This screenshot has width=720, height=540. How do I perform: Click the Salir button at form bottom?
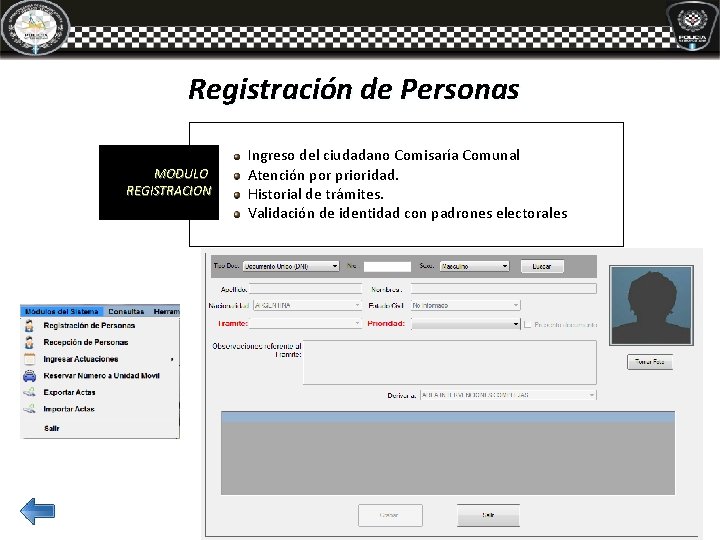(488, 515)
